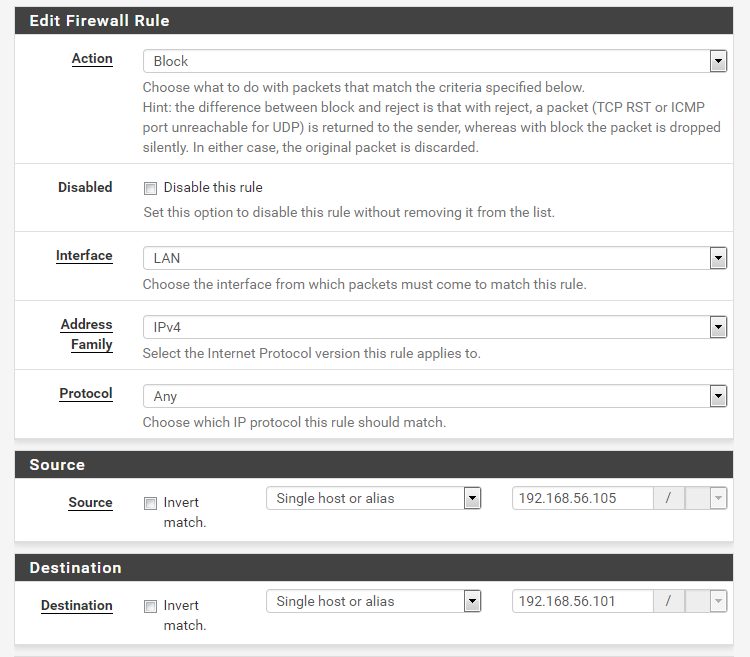Click the Protocol dropdown arrow button
The image size is (750, 657).
(718, 396)
